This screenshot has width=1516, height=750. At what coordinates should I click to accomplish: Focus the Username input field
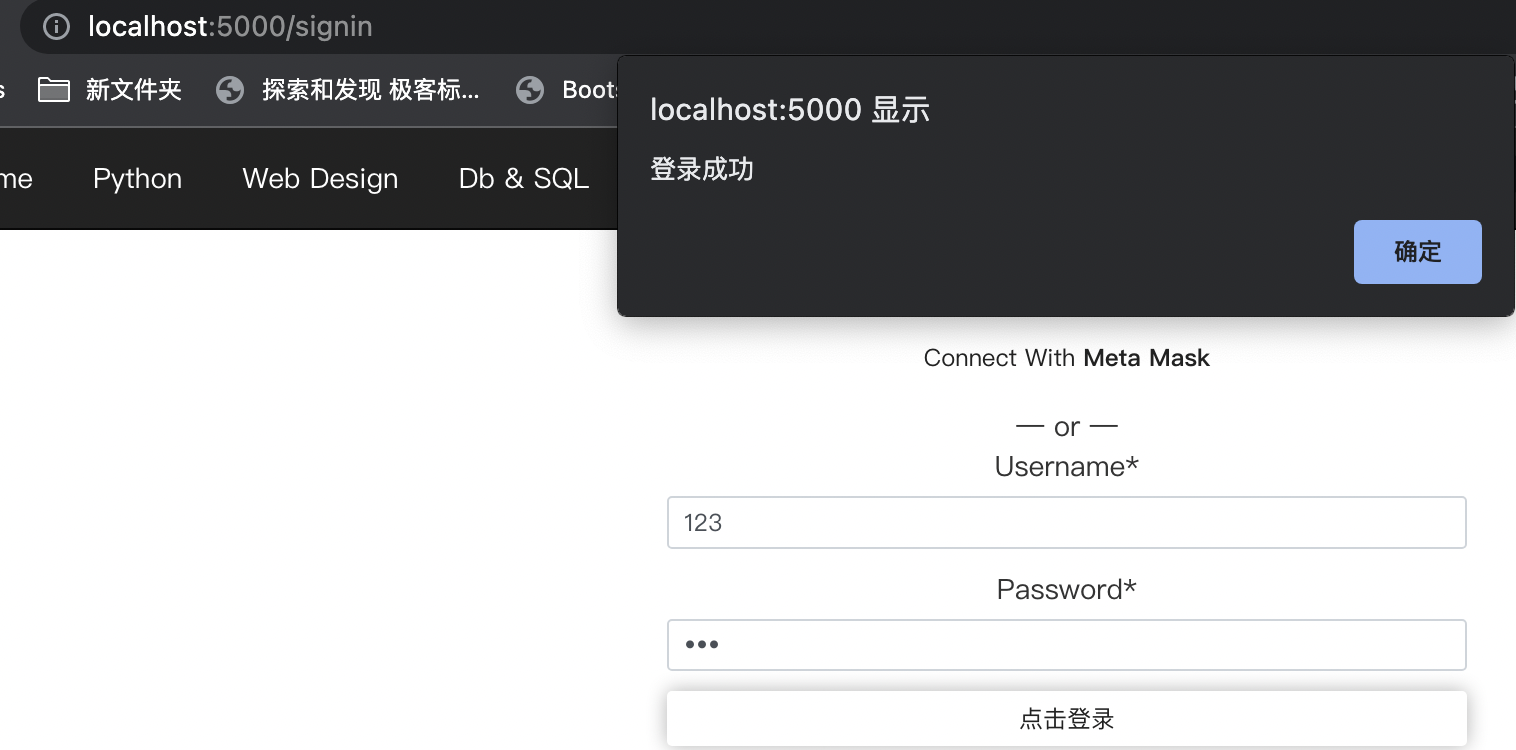point(1066,522)
